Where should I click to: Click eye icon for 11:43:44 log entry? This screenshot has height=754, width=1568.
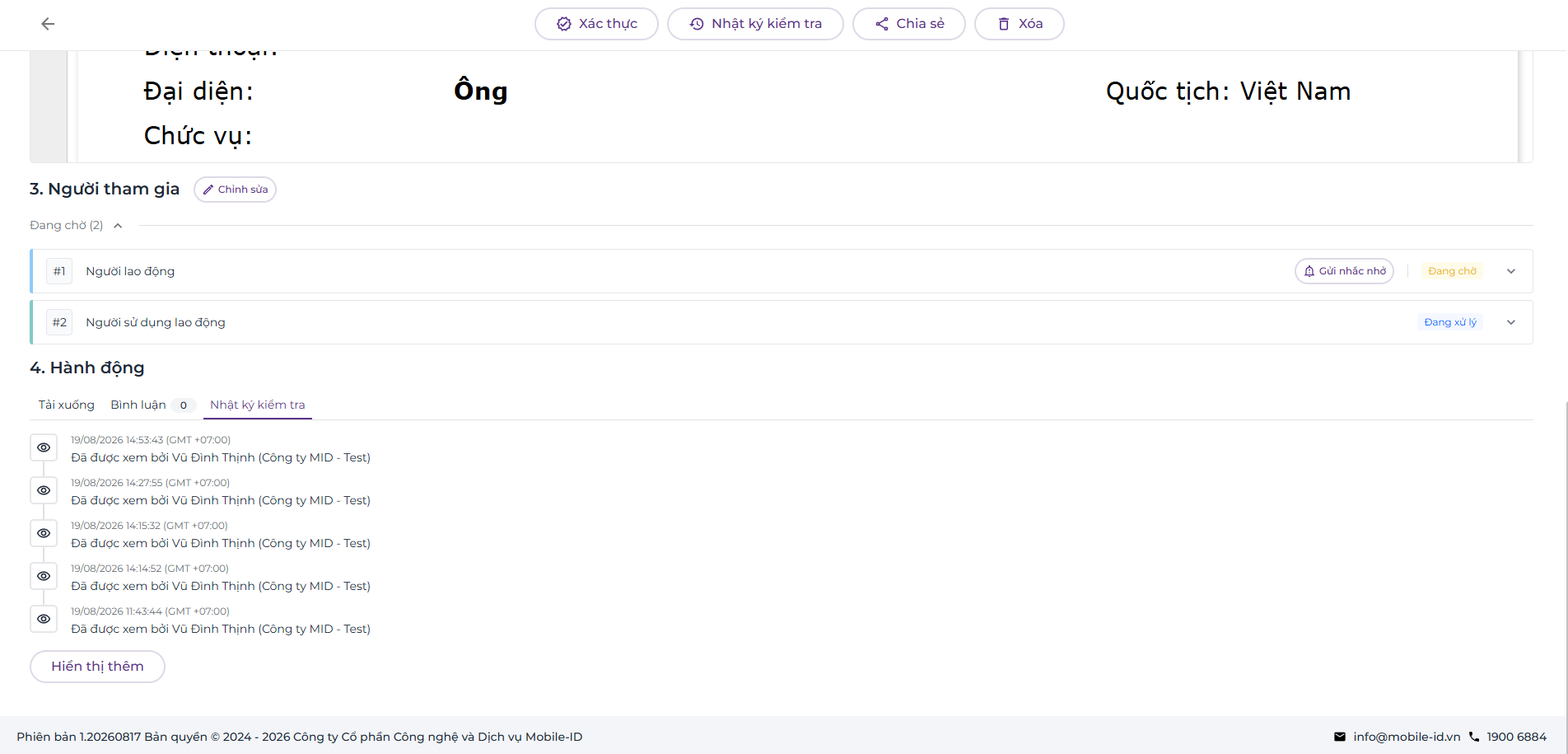click(x=44, y=619)
